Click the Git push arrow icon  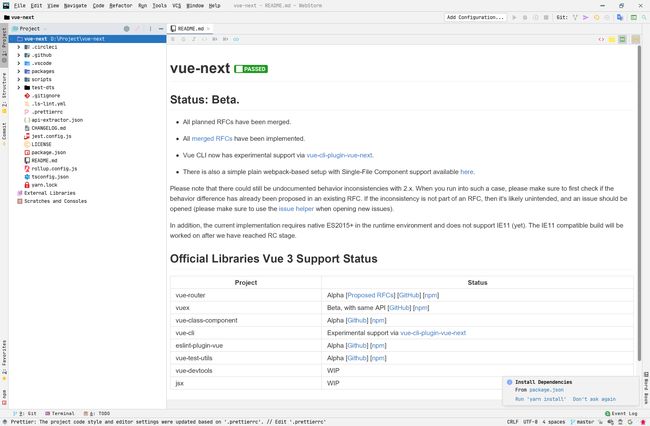pyautogui.click(x=585, y=17)
